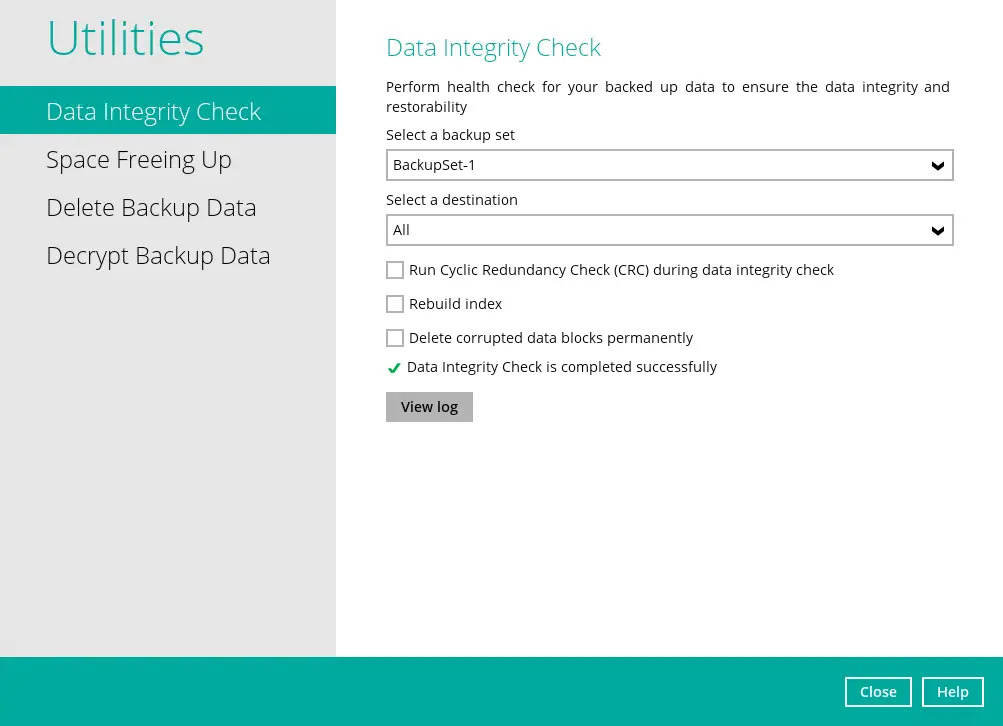Click the completed successfully status message

click(561, 367)
